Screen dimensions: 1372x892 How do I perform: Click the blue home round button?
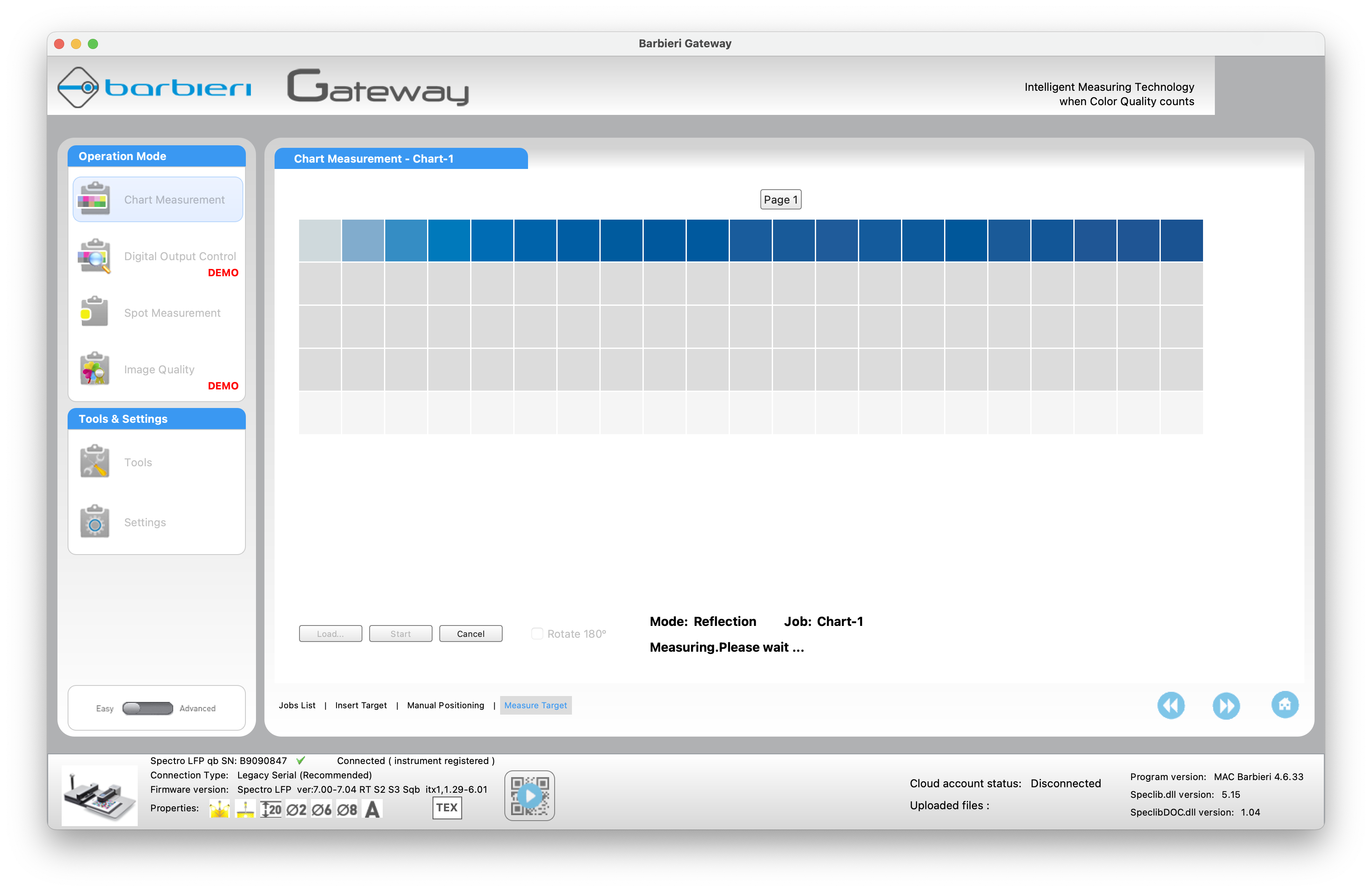[1285, 705]
